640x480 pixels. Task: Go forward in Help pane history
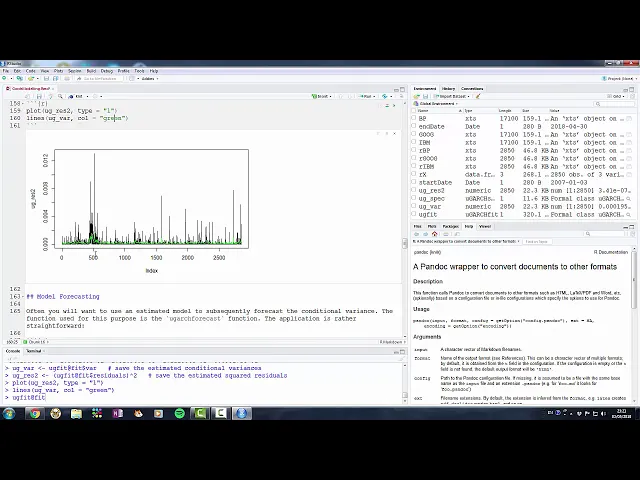point(425,234)
